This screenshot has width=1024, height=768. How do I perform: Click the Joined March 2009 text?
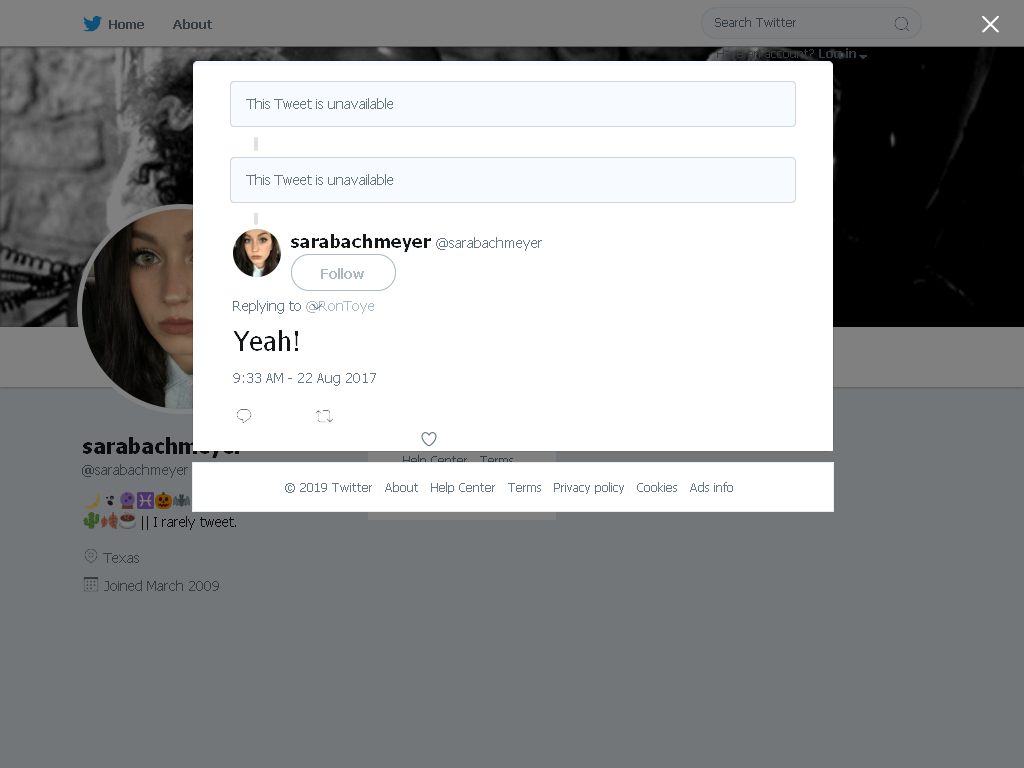(x=161, y=586)
